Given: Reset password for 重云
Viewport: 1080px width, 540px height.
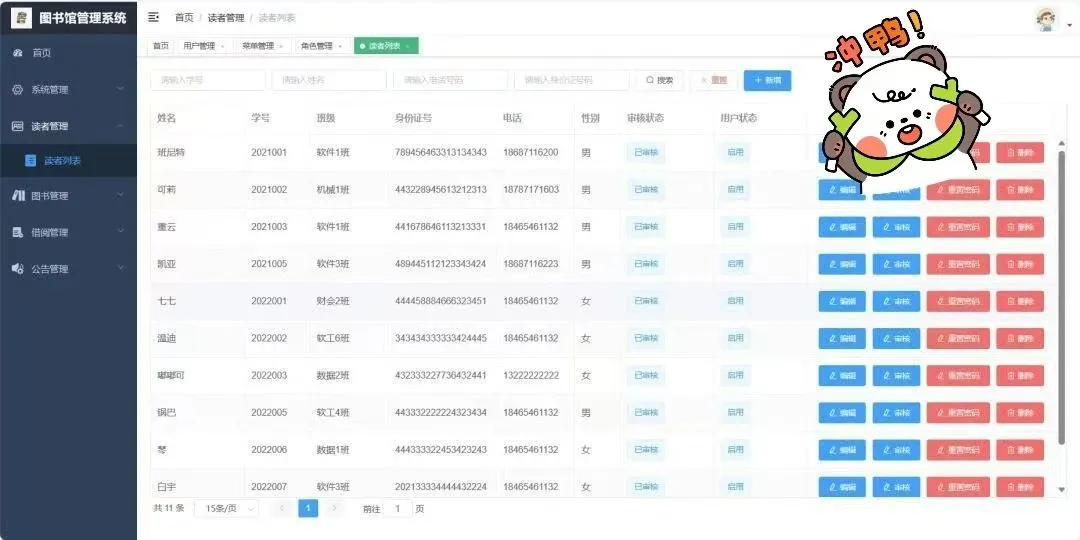Looking at the screenshot, I should tap(958, 227).
